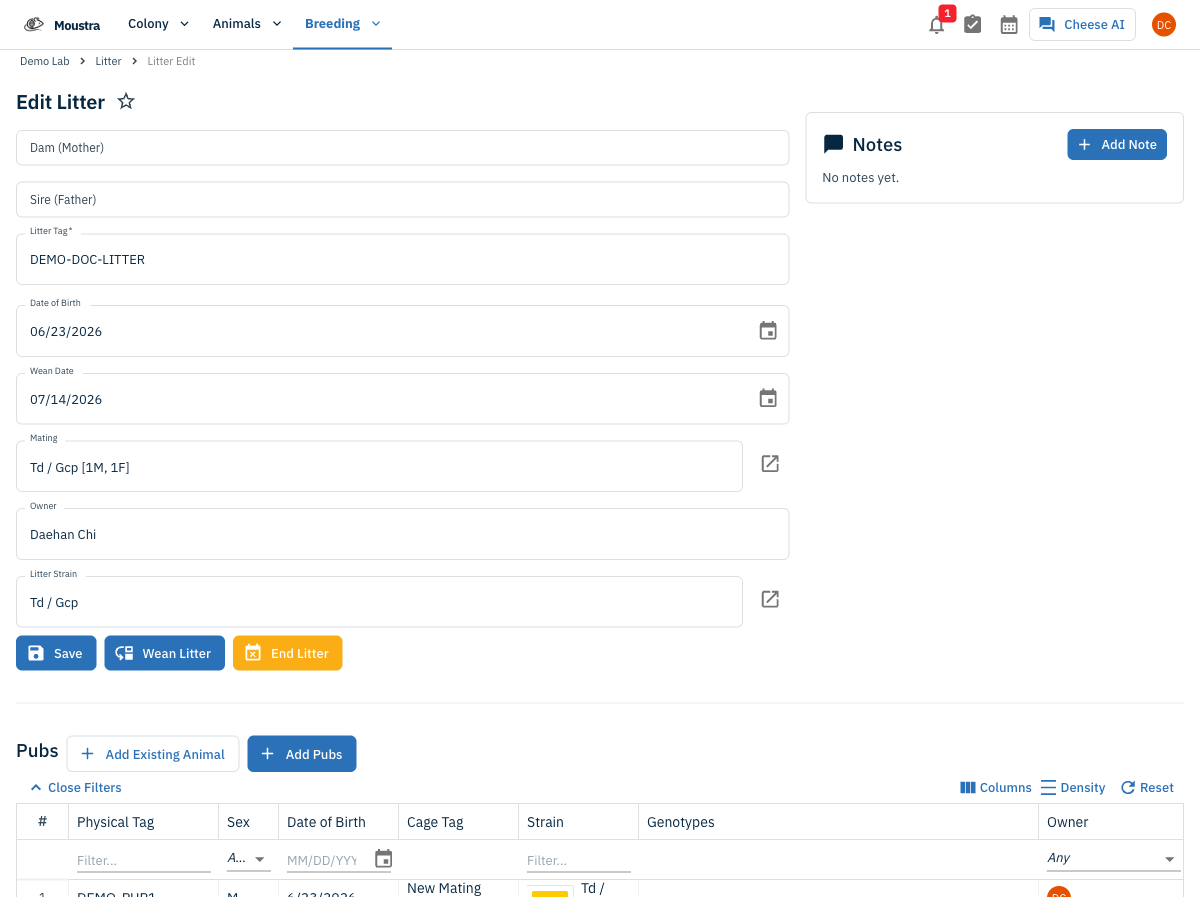Viewport: 1200px width, 897px height.
Task: Reset the Pubs table settings
Action: click(x=1147, y=787)
